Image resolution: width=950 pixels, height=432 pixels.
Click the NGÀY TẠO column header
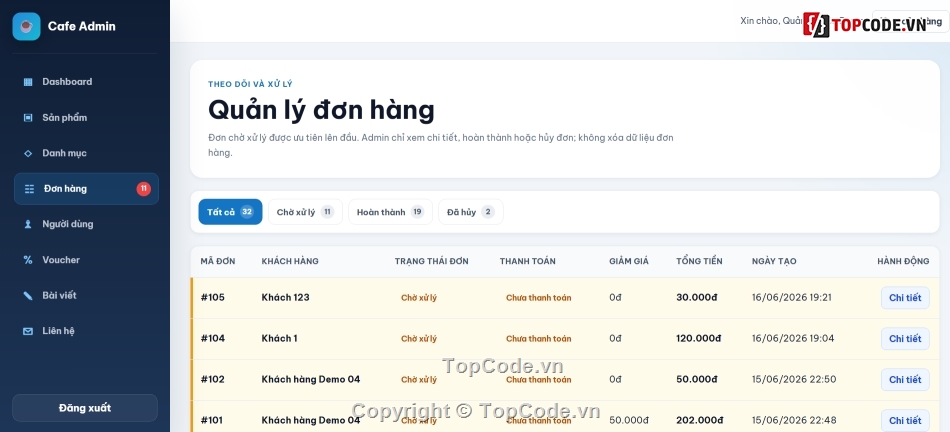[x=774, y=262]
